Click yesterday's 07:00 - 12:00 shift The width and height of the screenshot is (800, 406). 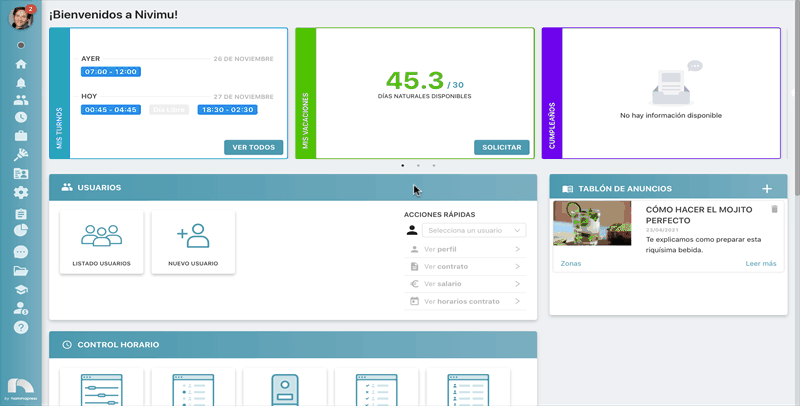(111, 72)
